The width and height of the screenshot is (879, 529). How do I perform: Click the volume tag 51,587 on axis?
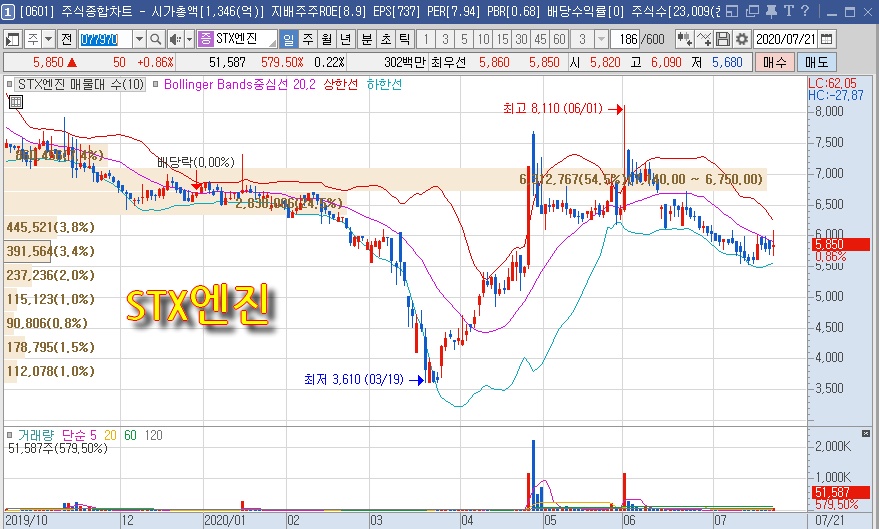(x=840, y=492)
